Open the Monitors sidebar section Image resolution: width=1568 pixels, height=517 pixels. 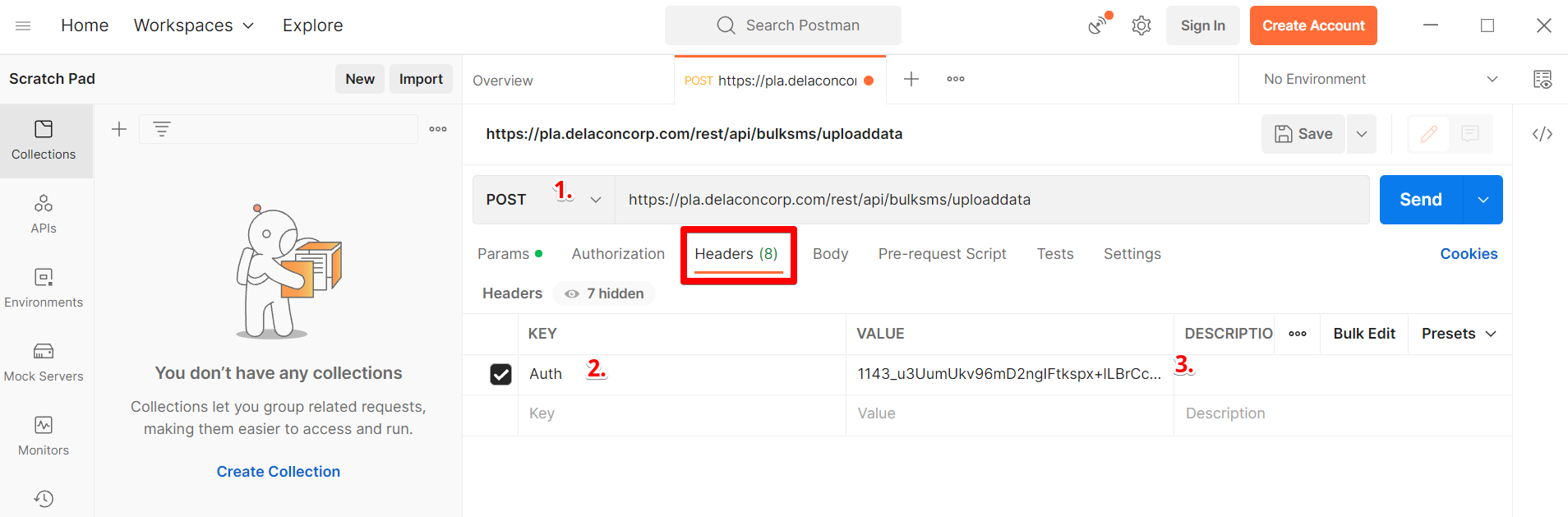[44, 436]
